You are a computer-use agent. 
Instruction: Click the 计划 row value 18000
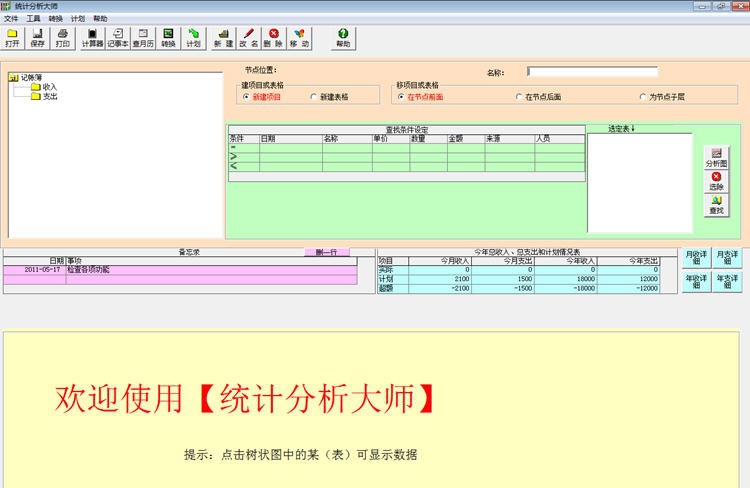(565, 279)
